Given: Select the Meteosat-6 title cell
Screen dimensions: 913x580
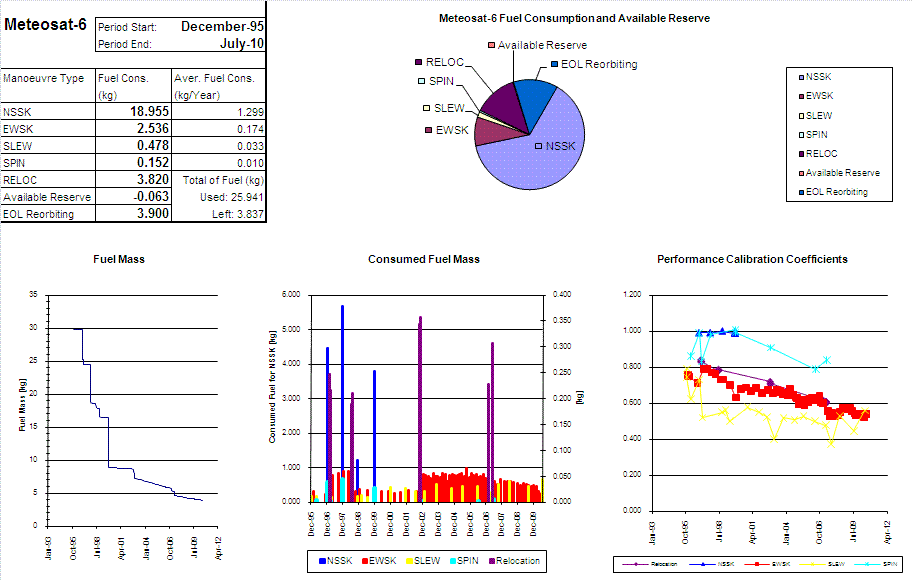Looking at the screenshot, I should click(x=45, y=24).
